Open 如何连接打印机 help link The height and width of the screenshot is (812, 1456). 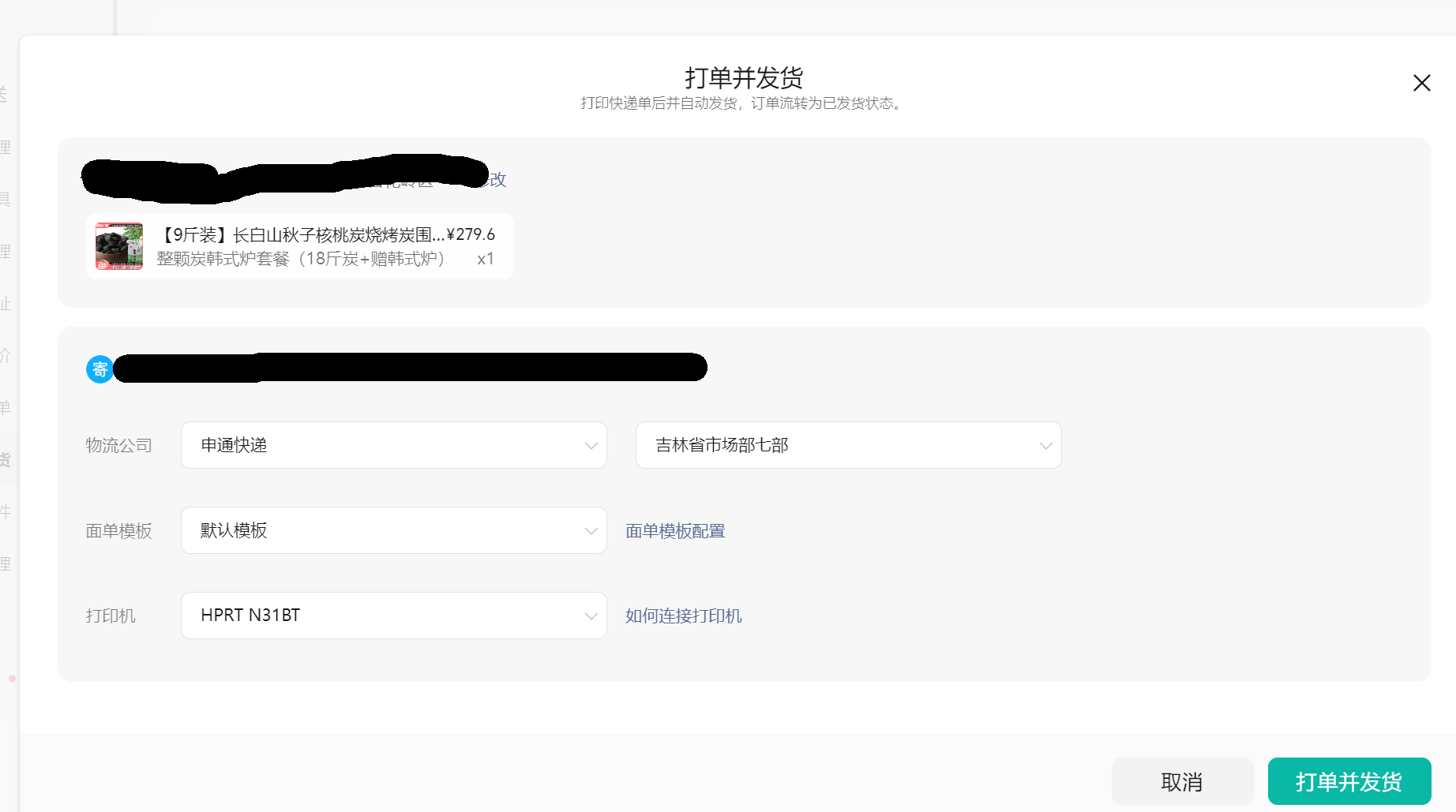684,616
